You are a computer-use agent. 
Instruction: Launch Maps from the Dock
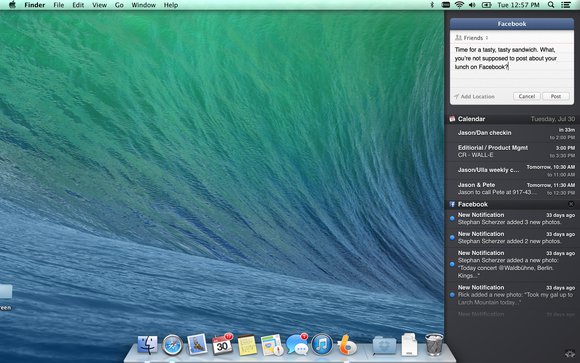(x=272, y=345)
